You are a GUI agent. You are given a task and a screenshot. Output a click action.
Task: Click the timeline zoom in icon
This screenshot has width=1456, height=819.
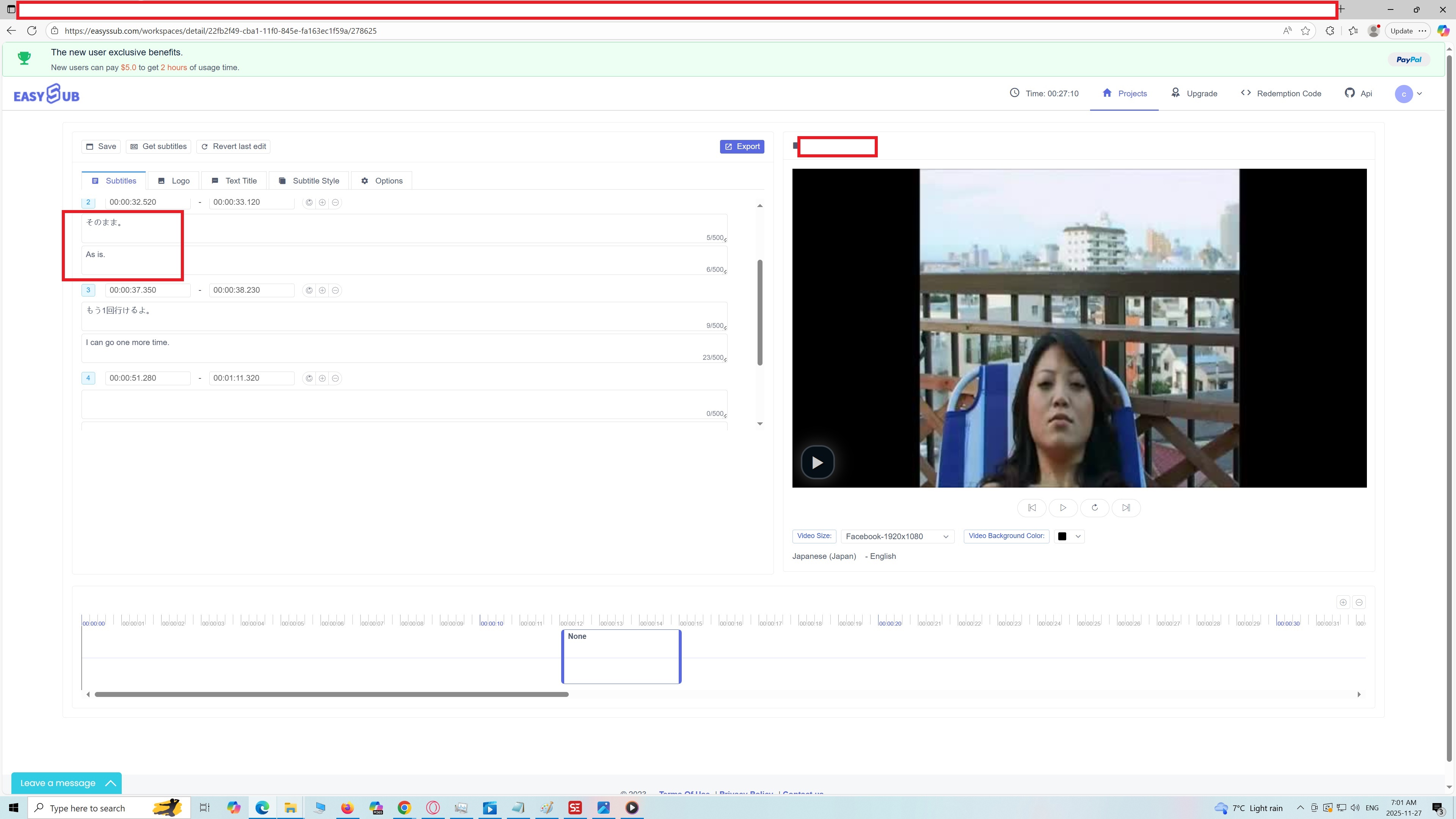pyautogui.click(x=1343, y=602)
